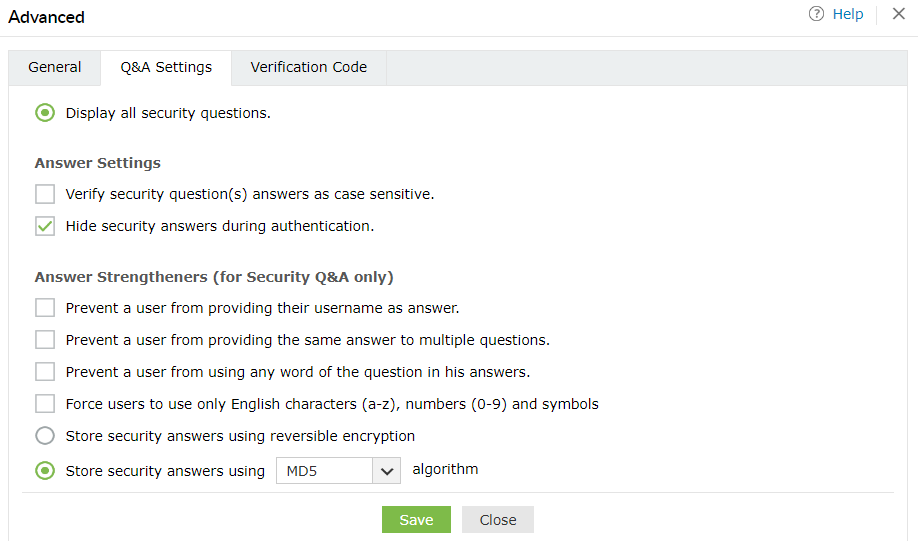Select the Q&A Settings tab
The width and height of the screenshot is (918, 541).
[166, 67]
